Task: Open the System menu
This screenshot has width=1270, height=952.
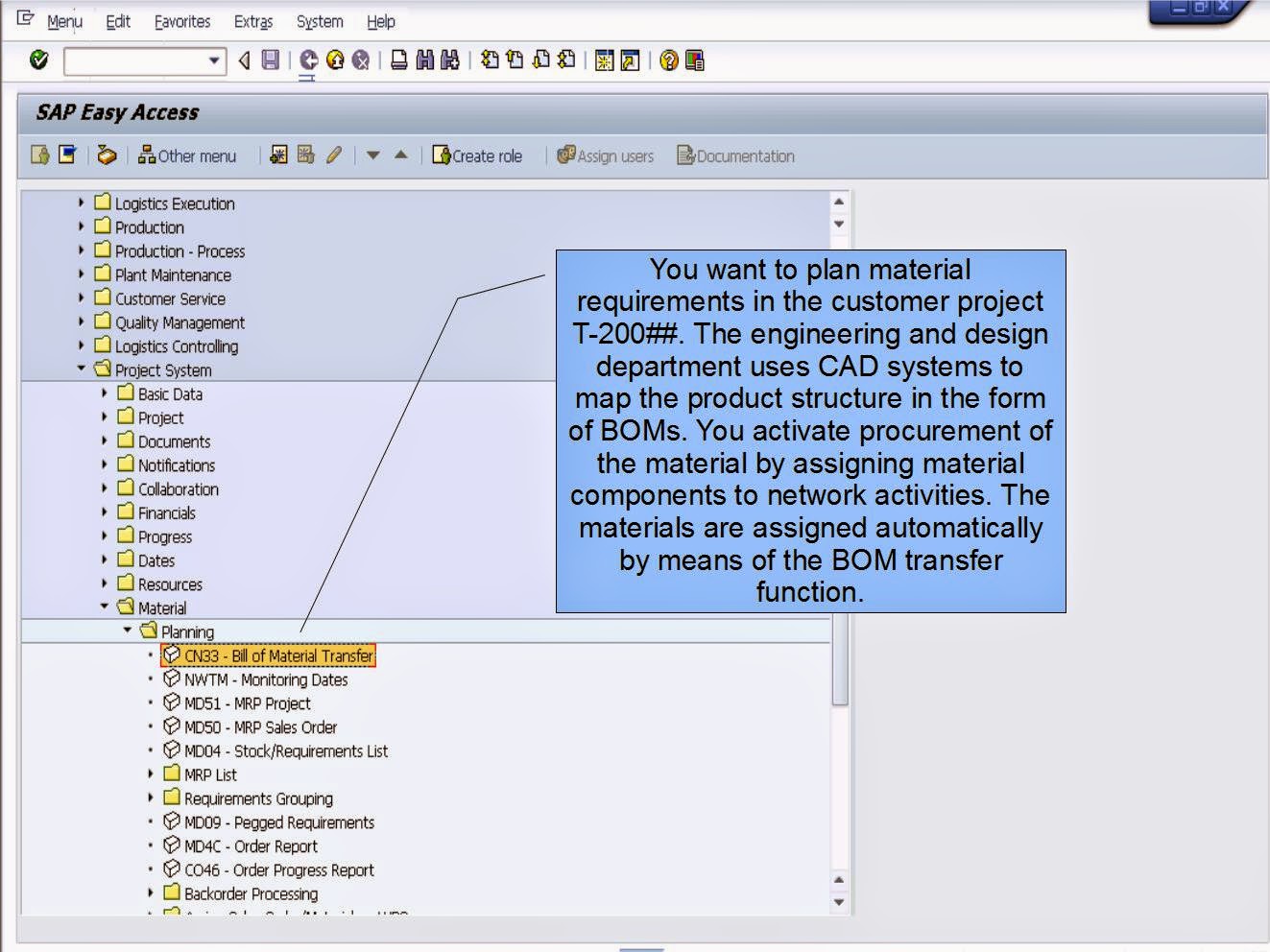Action: [x=318, y=21]
